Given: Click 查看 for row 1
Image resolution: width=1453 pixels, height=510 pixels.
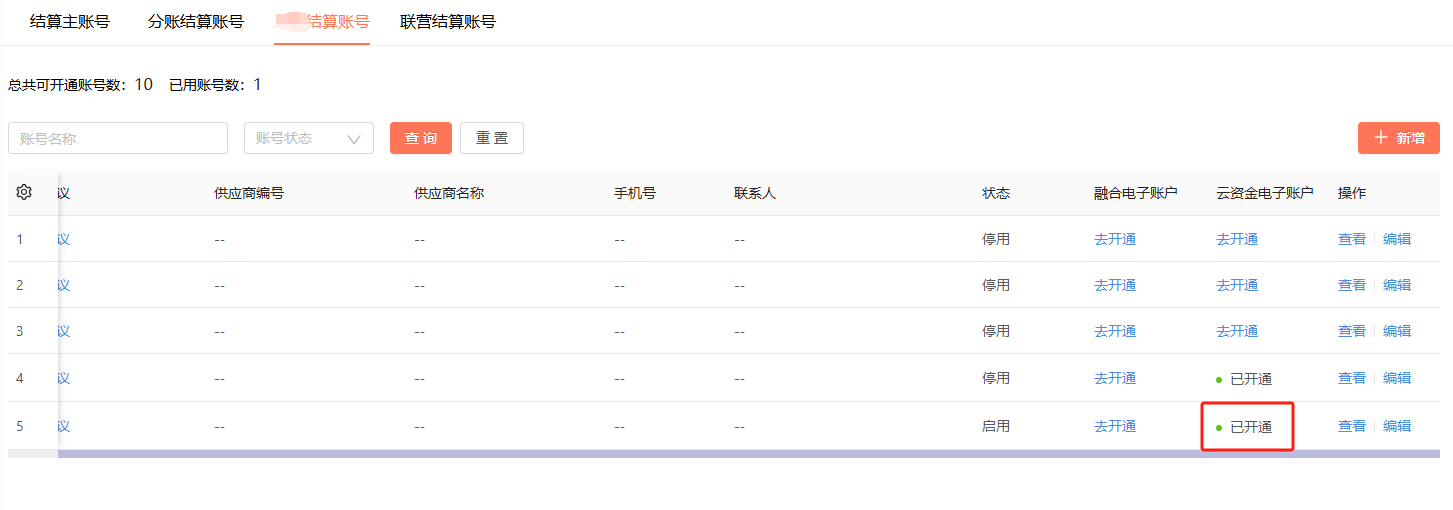Looking at the screenshot, I should (1352, 239).
